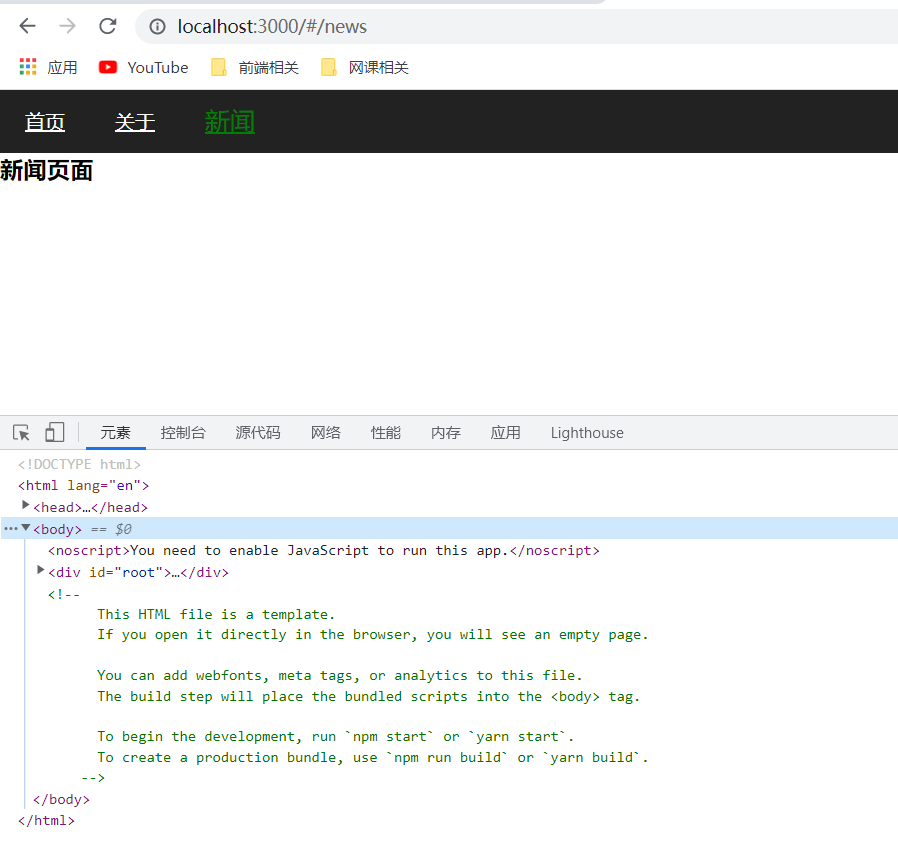Click the comment line 'To begin the development'
The width and height of the screenshot is (898, 852).
click(336, 736)
